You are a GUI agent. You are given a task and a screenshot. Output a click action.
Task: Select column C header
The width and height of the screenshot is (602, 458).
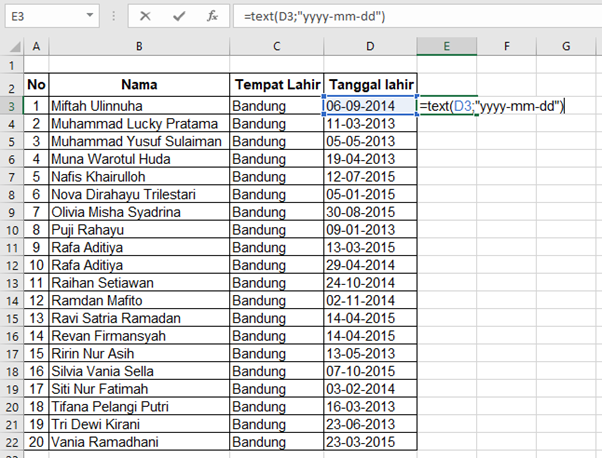click(x=276, y=46)
